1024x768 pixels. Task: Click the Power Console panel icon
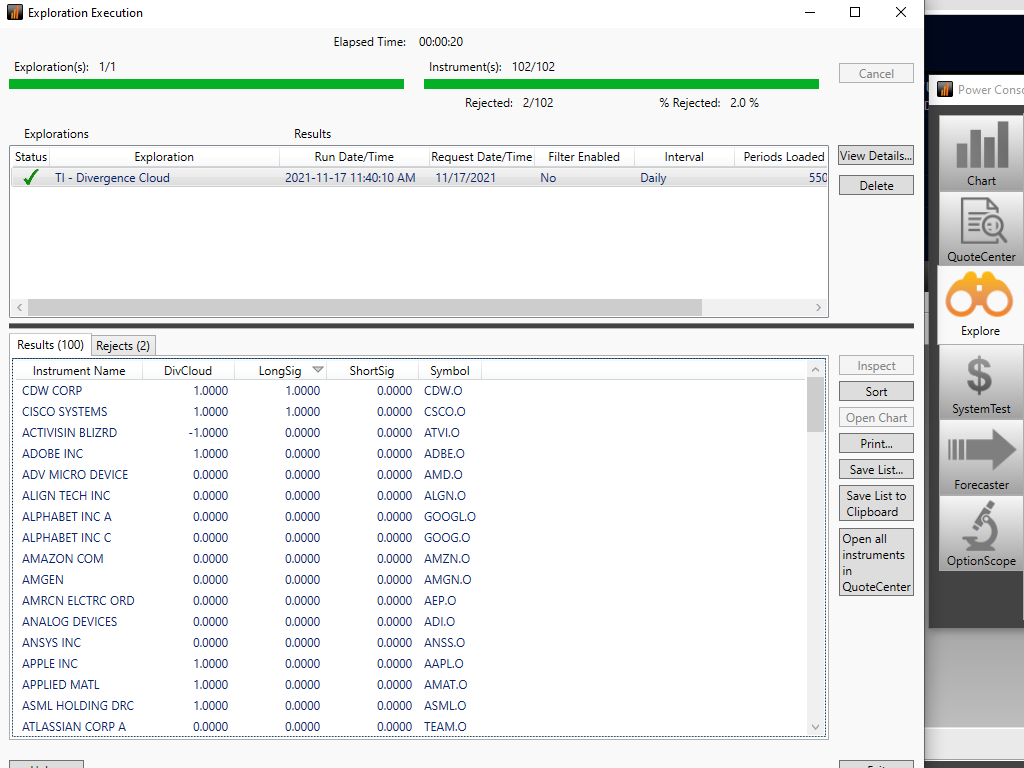(x=944, y=89)
